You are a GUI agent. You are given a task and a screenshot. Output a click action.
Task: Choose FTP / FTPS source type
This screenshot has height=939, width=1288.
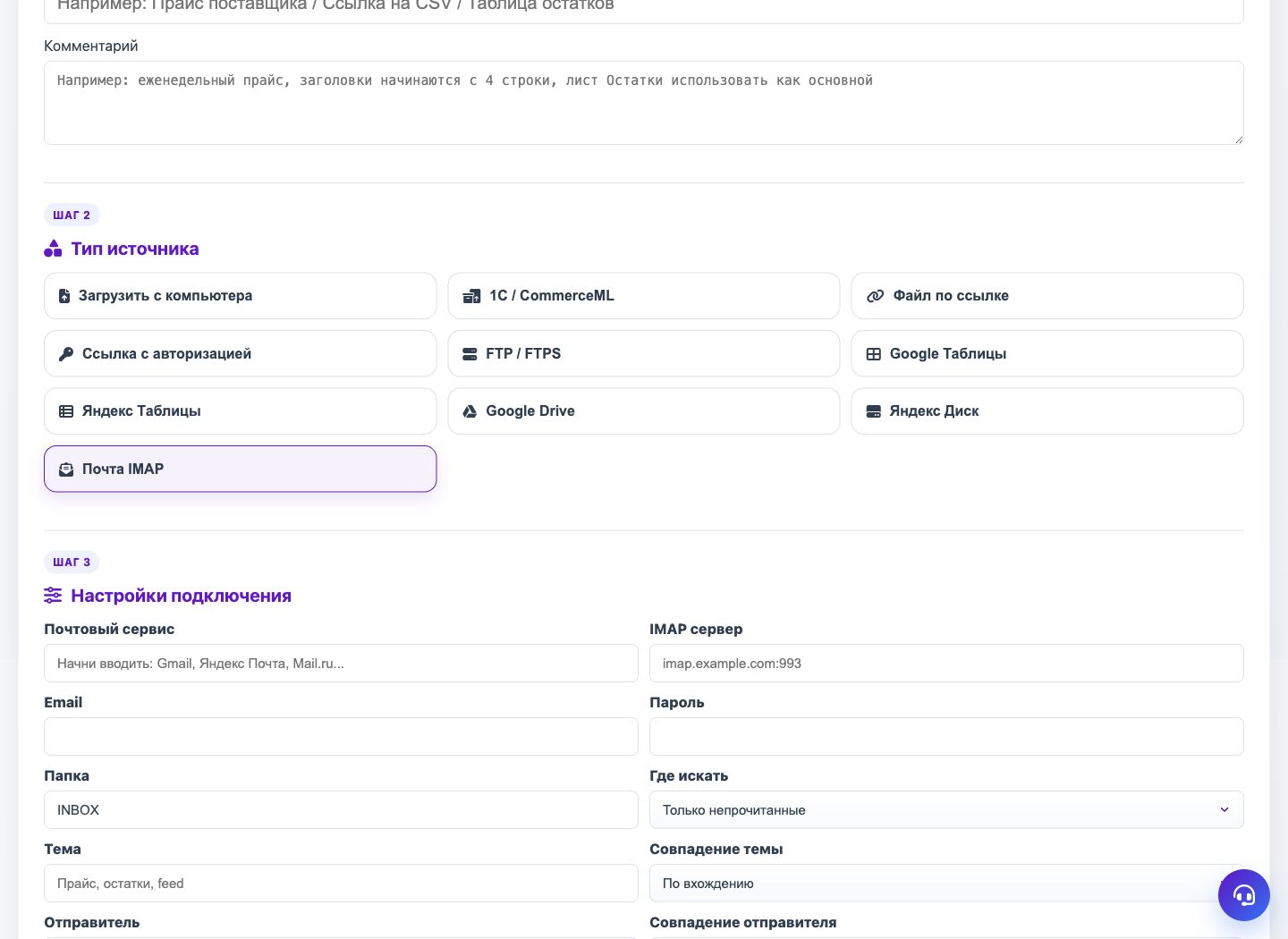(x=644, y=354)
